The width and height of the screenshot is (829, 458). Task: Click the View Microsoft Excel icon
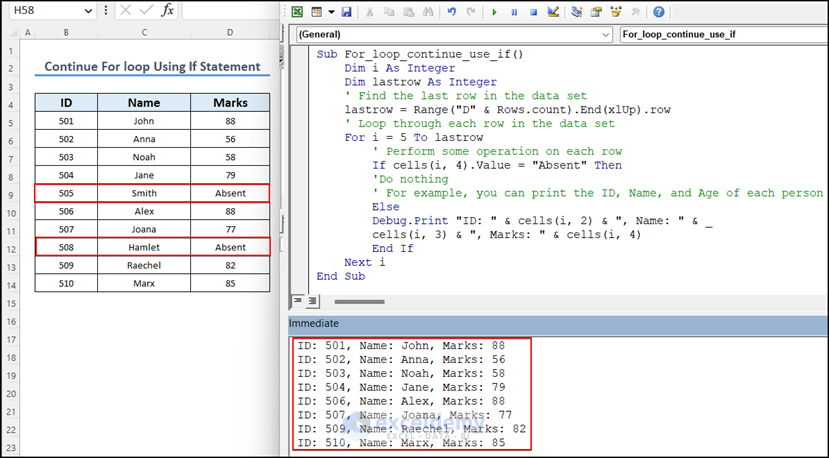[296, 12]
